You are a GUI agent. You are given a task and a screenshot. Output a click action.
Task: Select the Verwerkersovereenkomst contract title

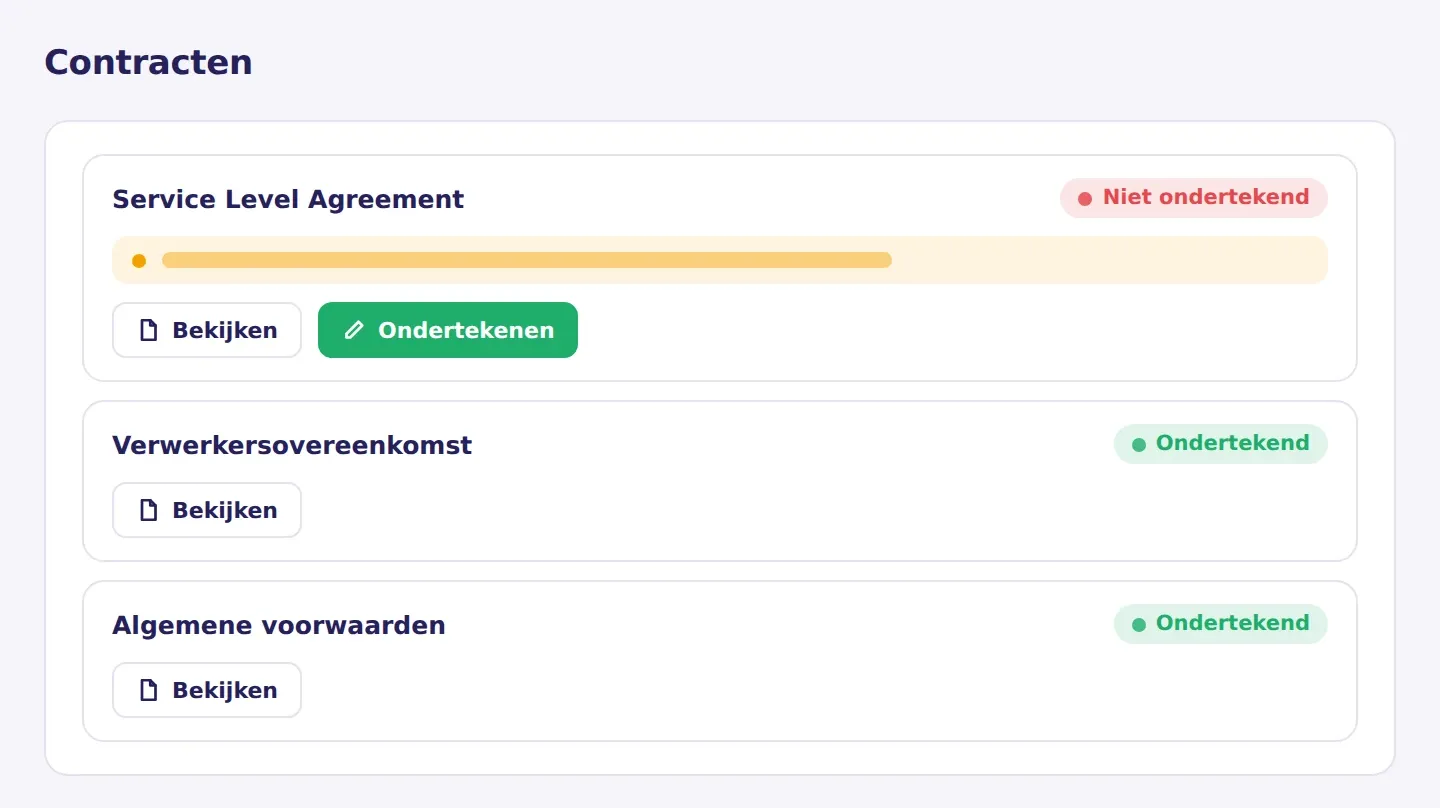pyautogui.click(x=292, y=445)
